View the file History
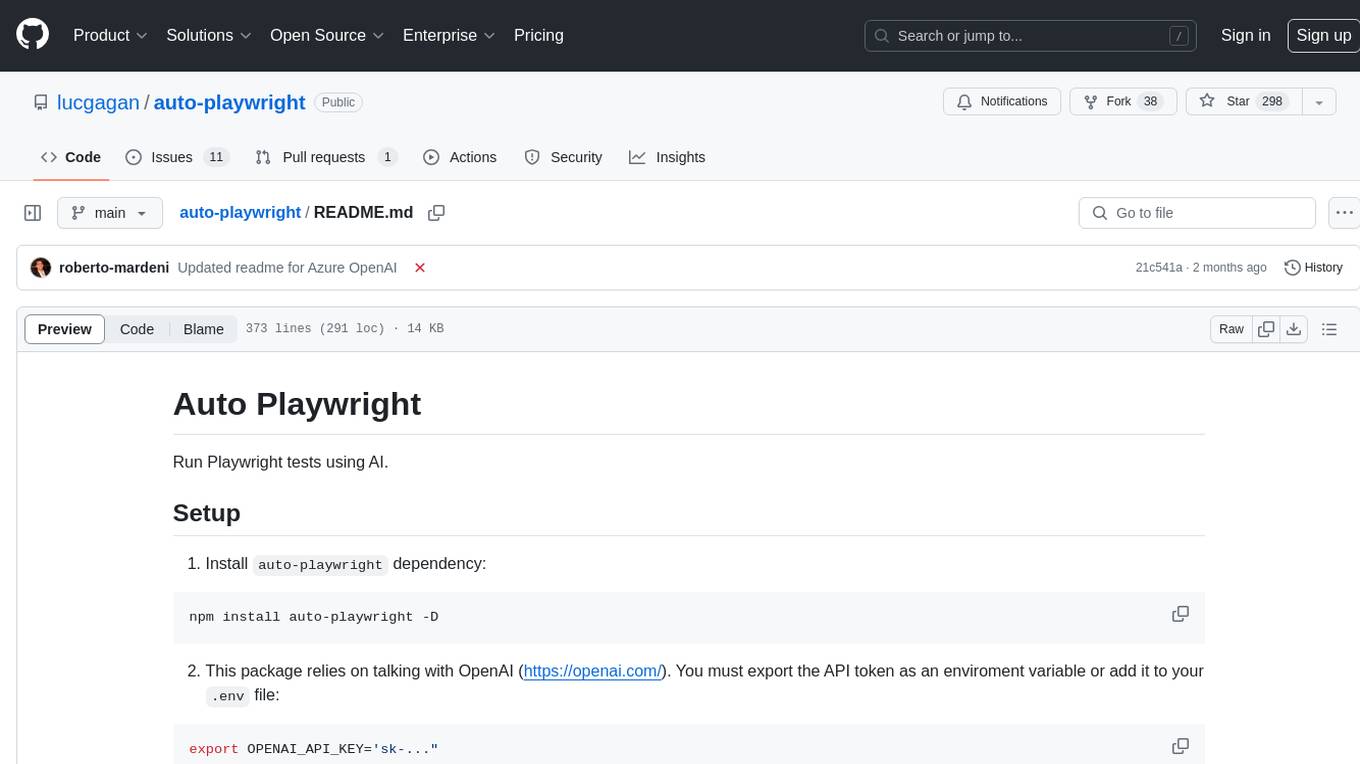Image resolution: width=1360 pixels, height=764 pixels. 1313,267
